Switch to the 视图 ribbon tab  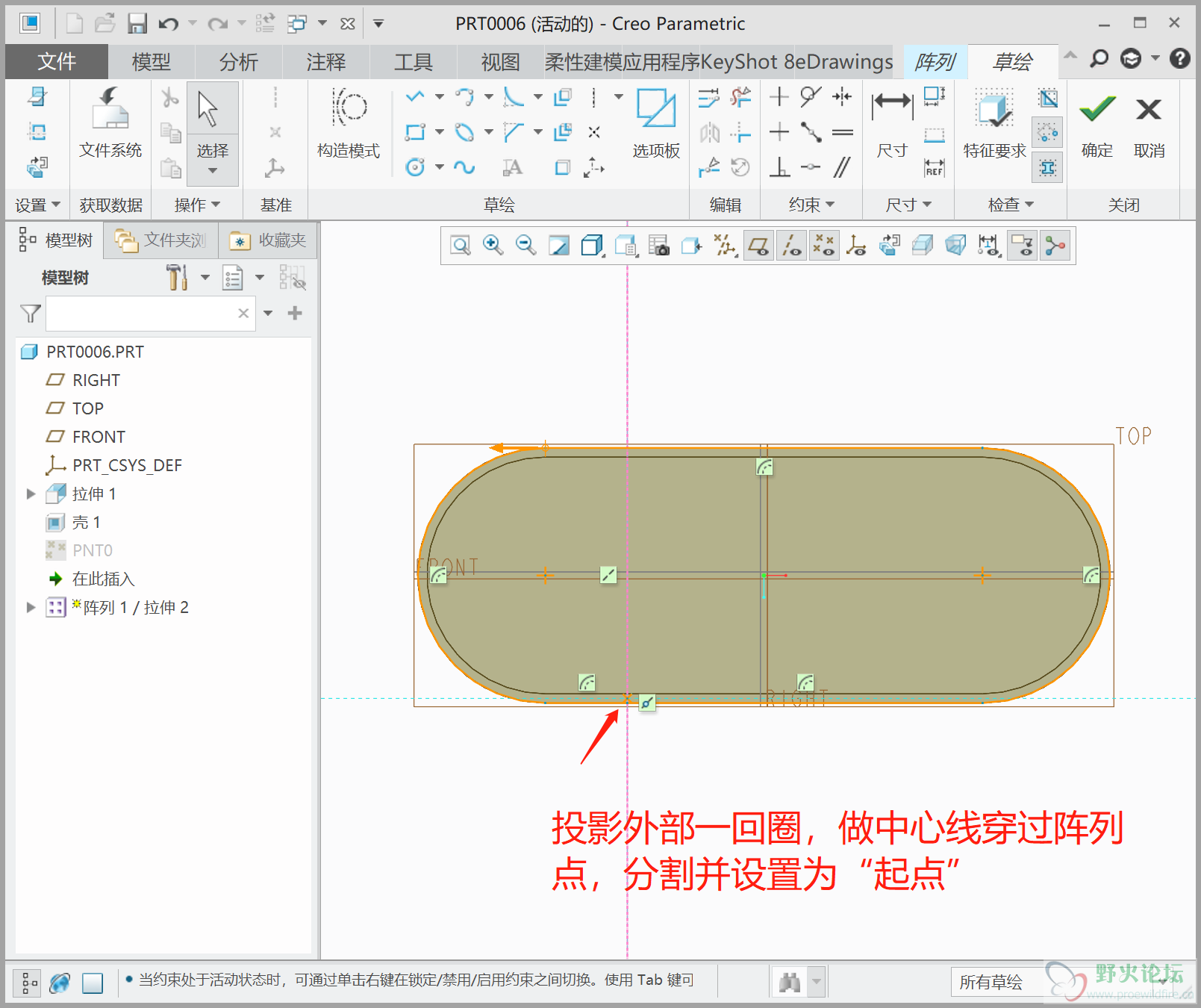tap(500, 62)
